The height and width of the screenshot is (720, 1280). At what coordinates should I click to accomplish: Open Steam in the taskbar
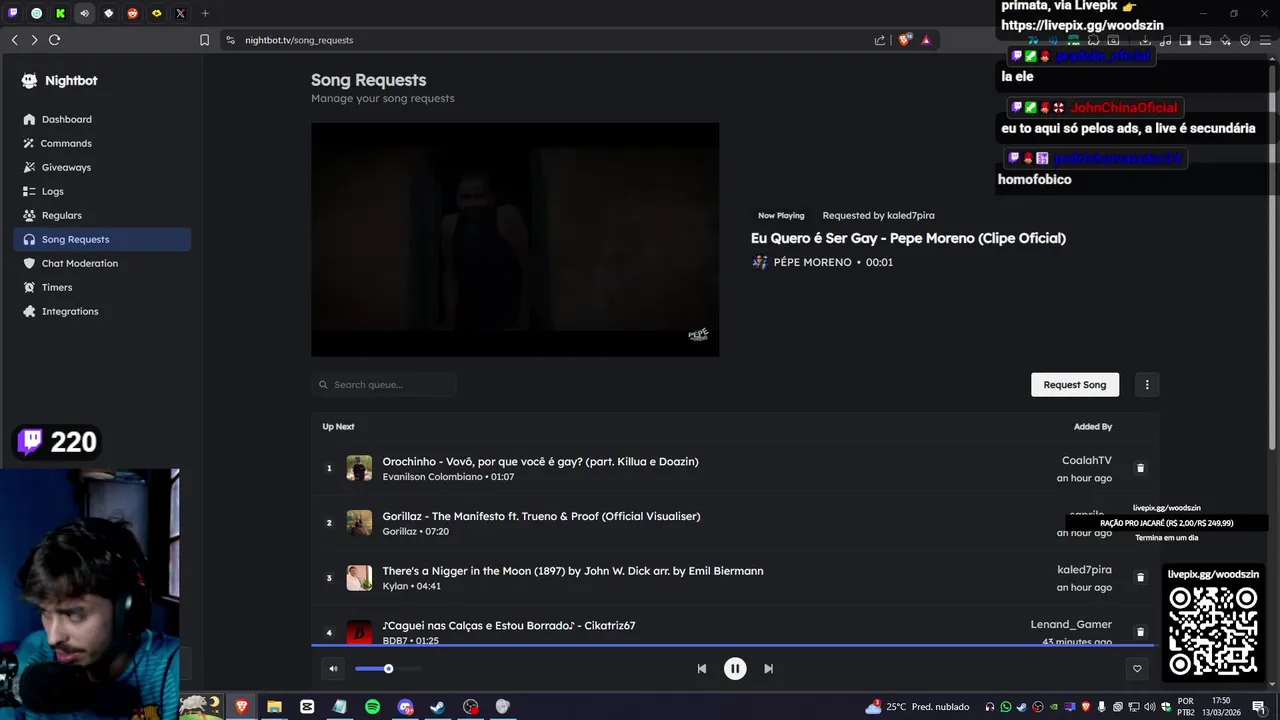coord(437,707)
